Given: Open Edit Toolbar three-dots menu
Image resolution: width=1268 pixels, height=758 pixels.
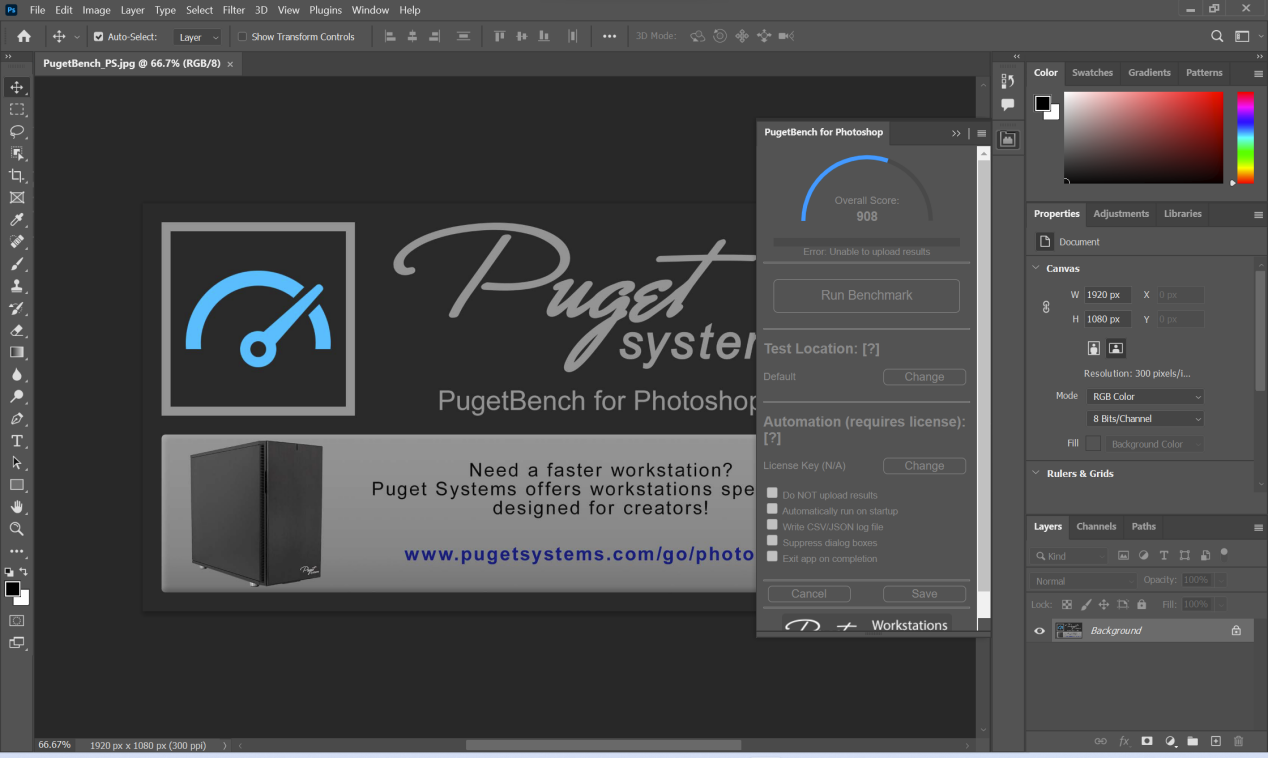Looking at the screenshot, I should click(x=17, y=551).
